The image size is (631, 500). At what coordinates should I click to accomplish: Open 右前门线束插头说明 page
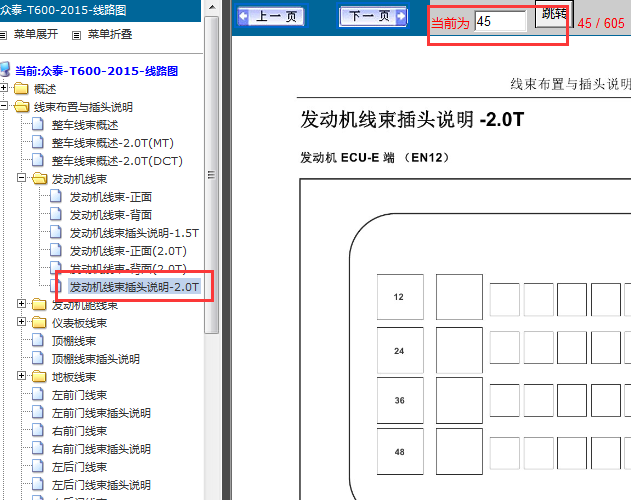click(101, 449)
